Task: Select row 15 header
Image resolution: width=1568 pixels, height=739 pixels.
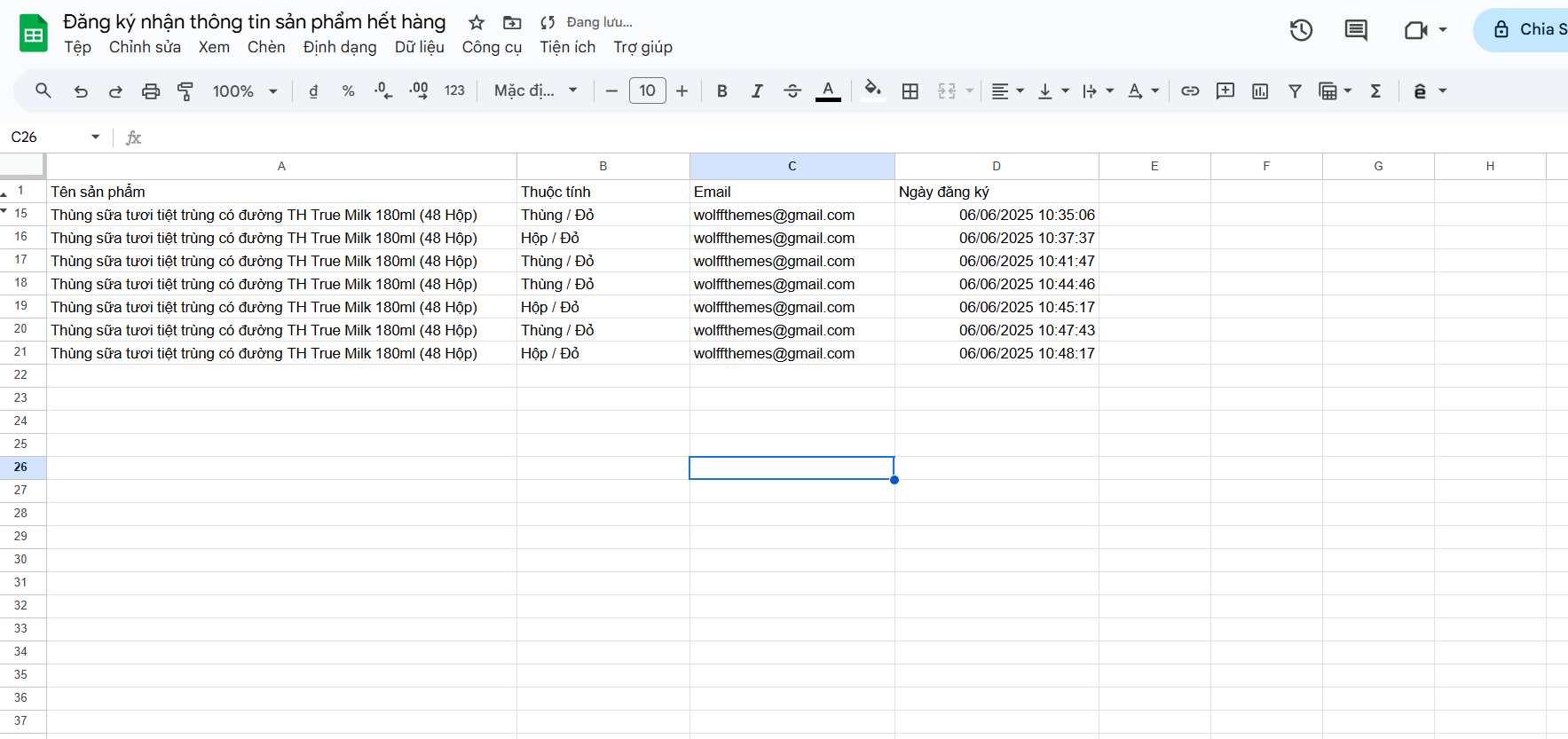Action: 21,214
